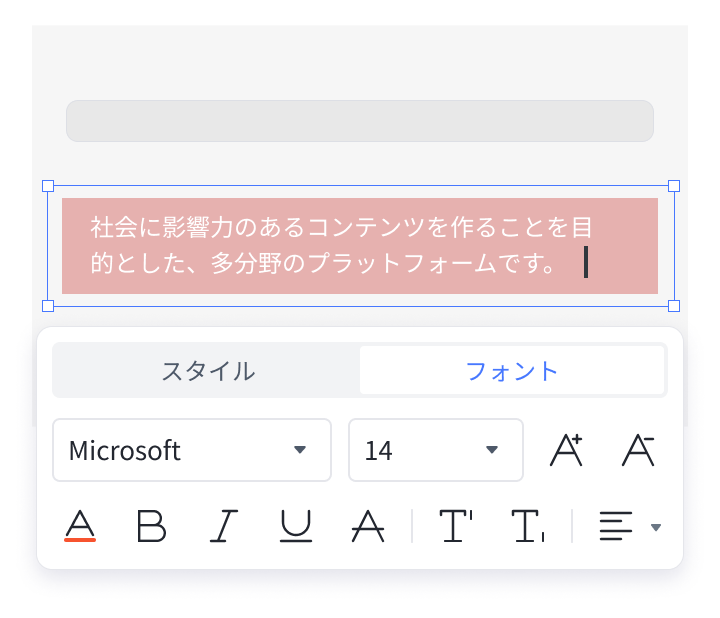Click the red underline color swatch
This screenshot has width=720, height=618.
point(80,540)
